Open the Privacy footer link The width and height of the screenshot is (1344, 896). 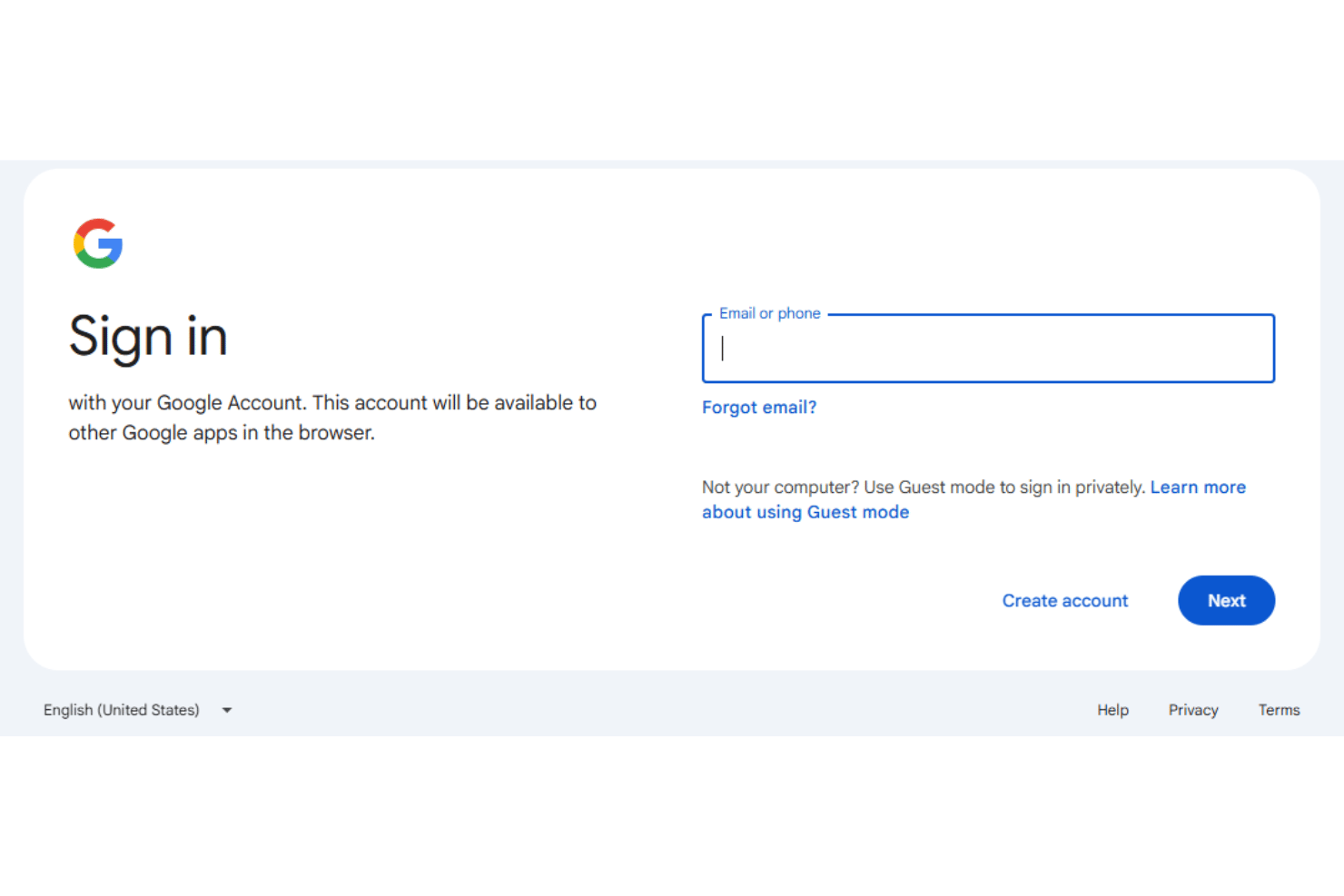[x=1193, y=710]
